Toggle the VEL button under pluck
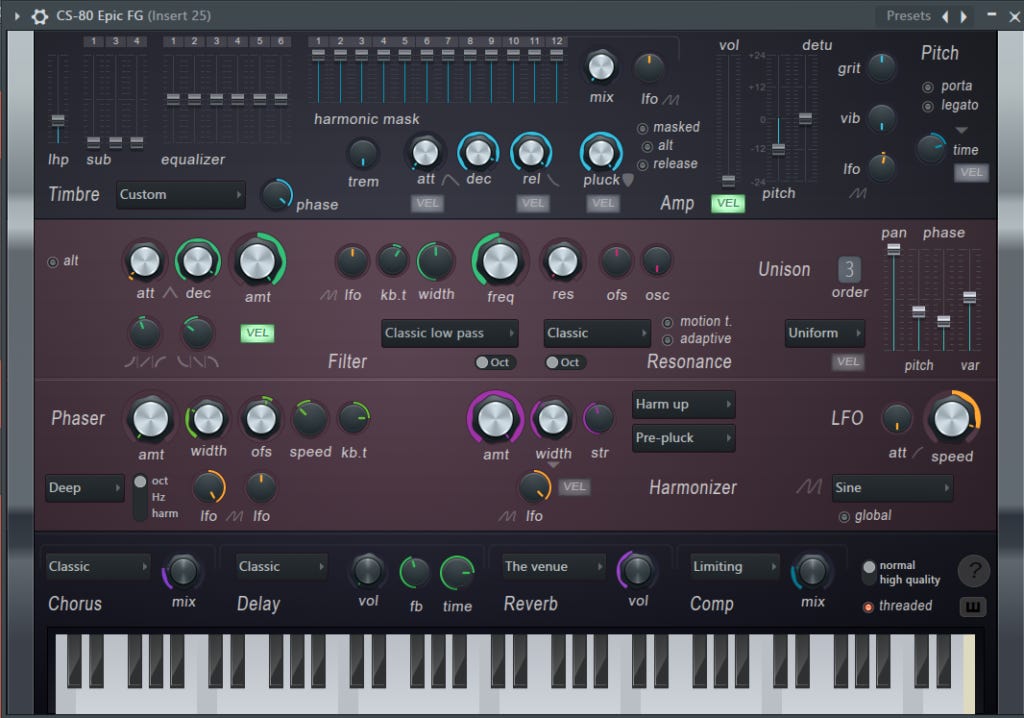 pyautogui.click(x=602, y=204)
